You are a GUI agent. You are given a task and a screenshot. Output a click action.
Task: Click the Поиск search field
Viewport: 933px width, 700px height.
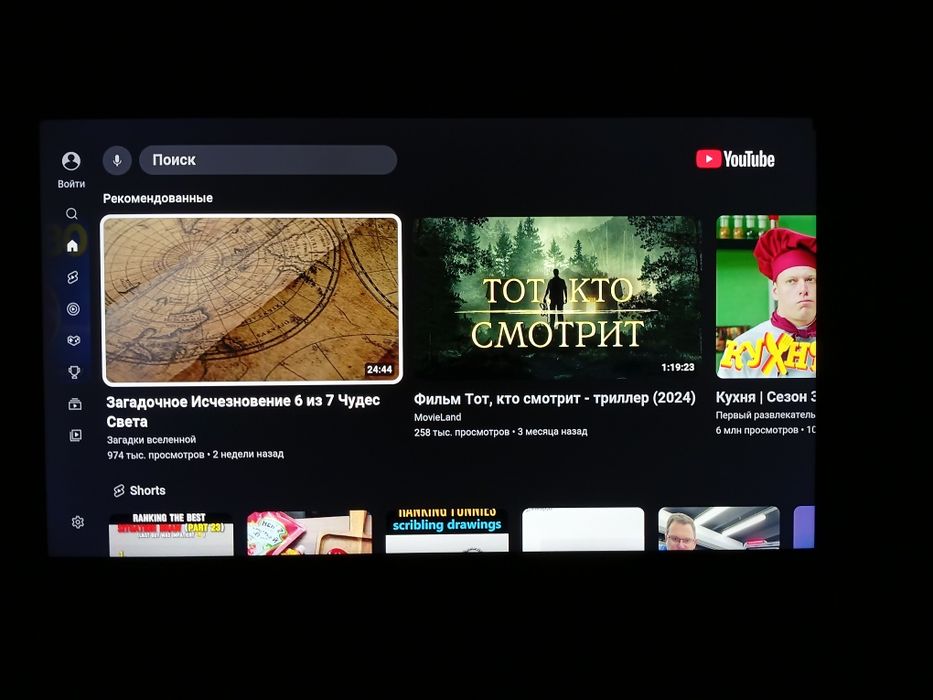[268, 160]
